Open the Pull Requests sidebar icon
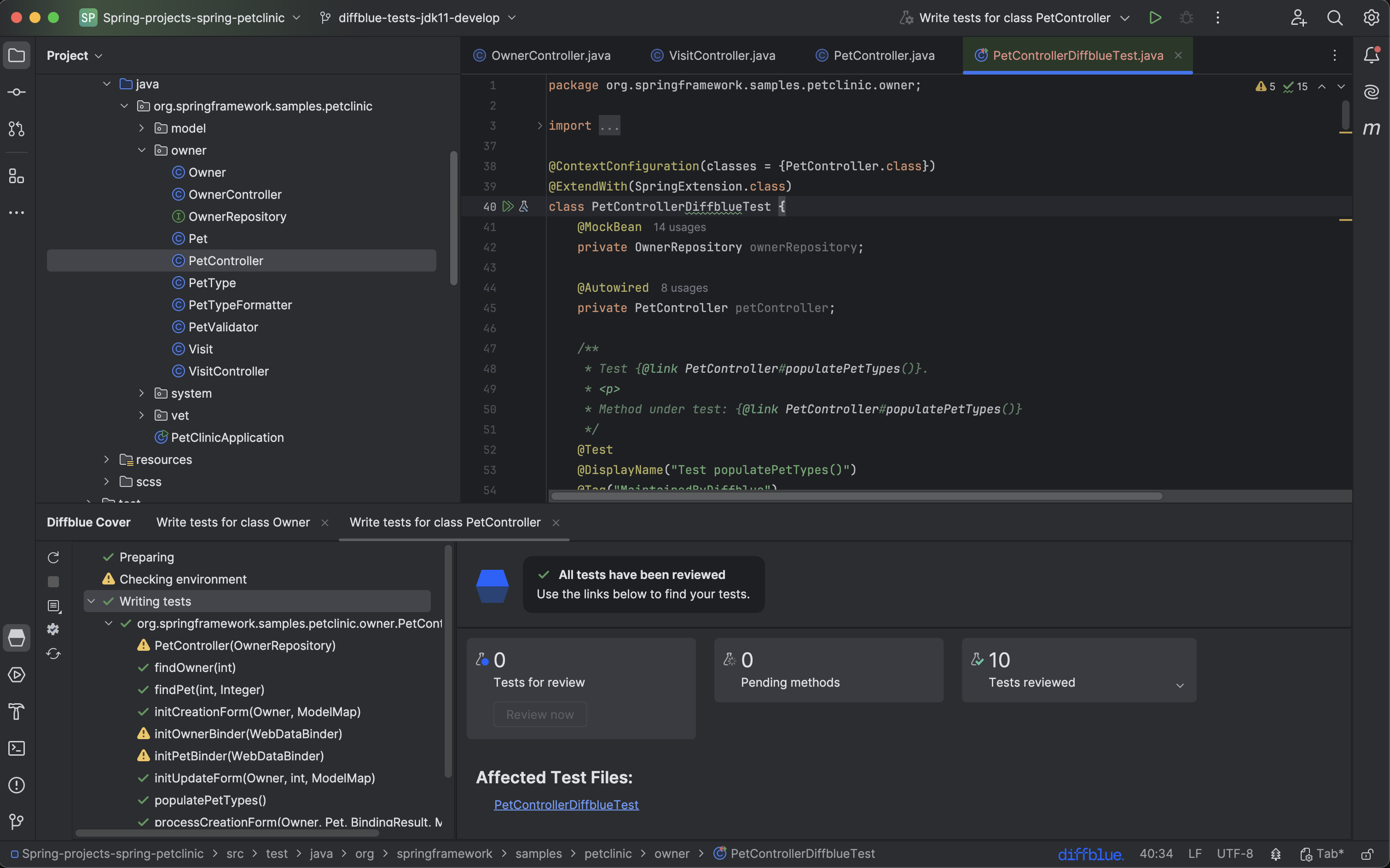 17,129
